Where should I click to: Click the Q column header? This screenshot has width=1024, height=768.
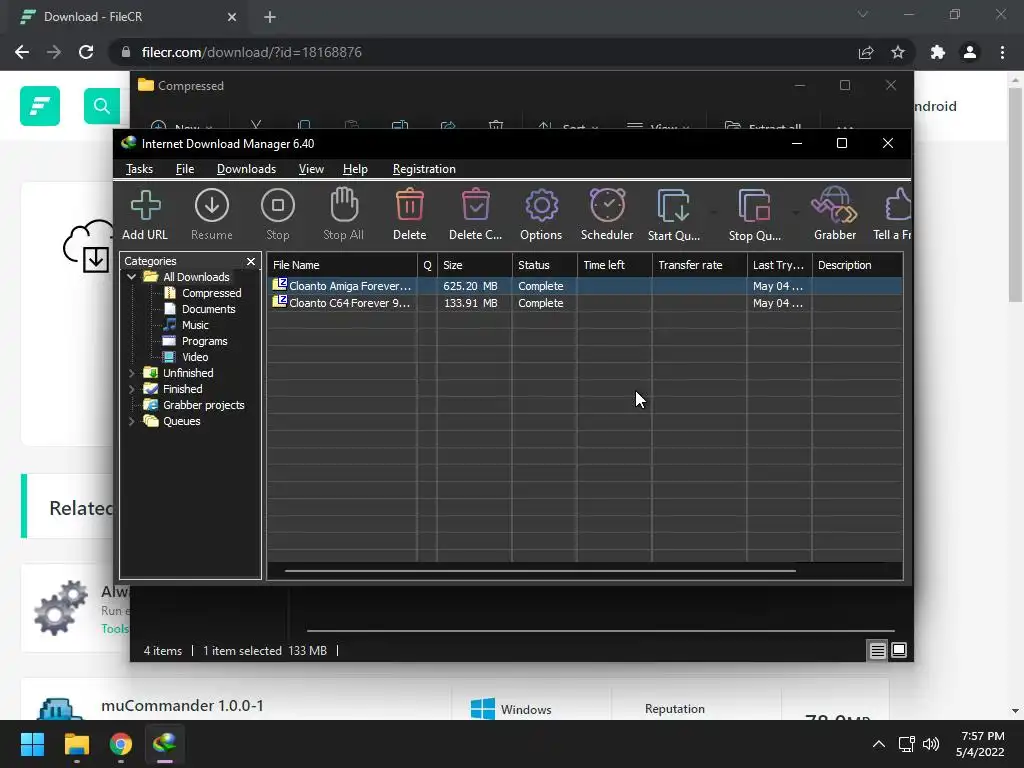click(x=427, y=265)
